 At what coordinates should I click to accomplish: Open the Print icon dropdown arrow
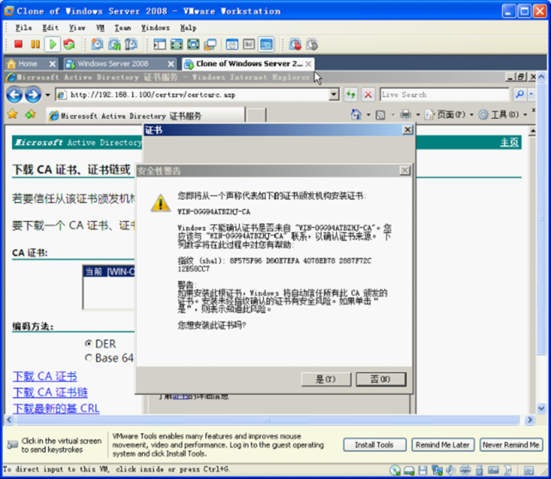pos(418,115)
